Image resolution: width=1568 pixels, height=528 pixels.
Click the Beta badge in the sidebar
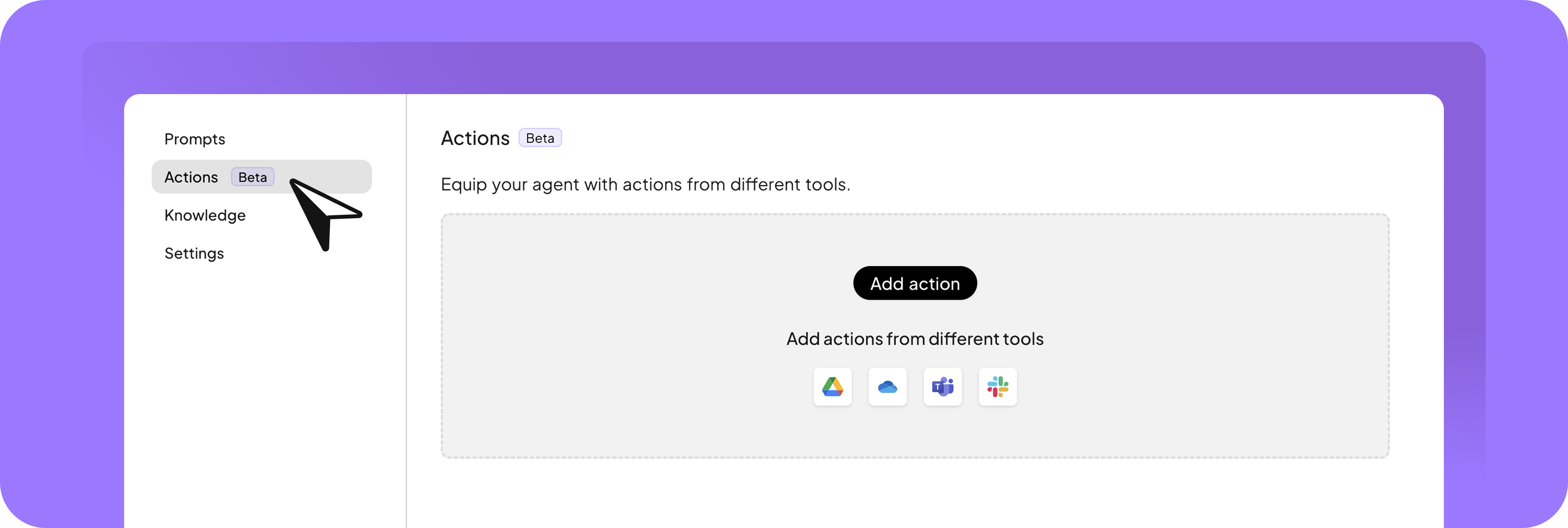(253, 177)
